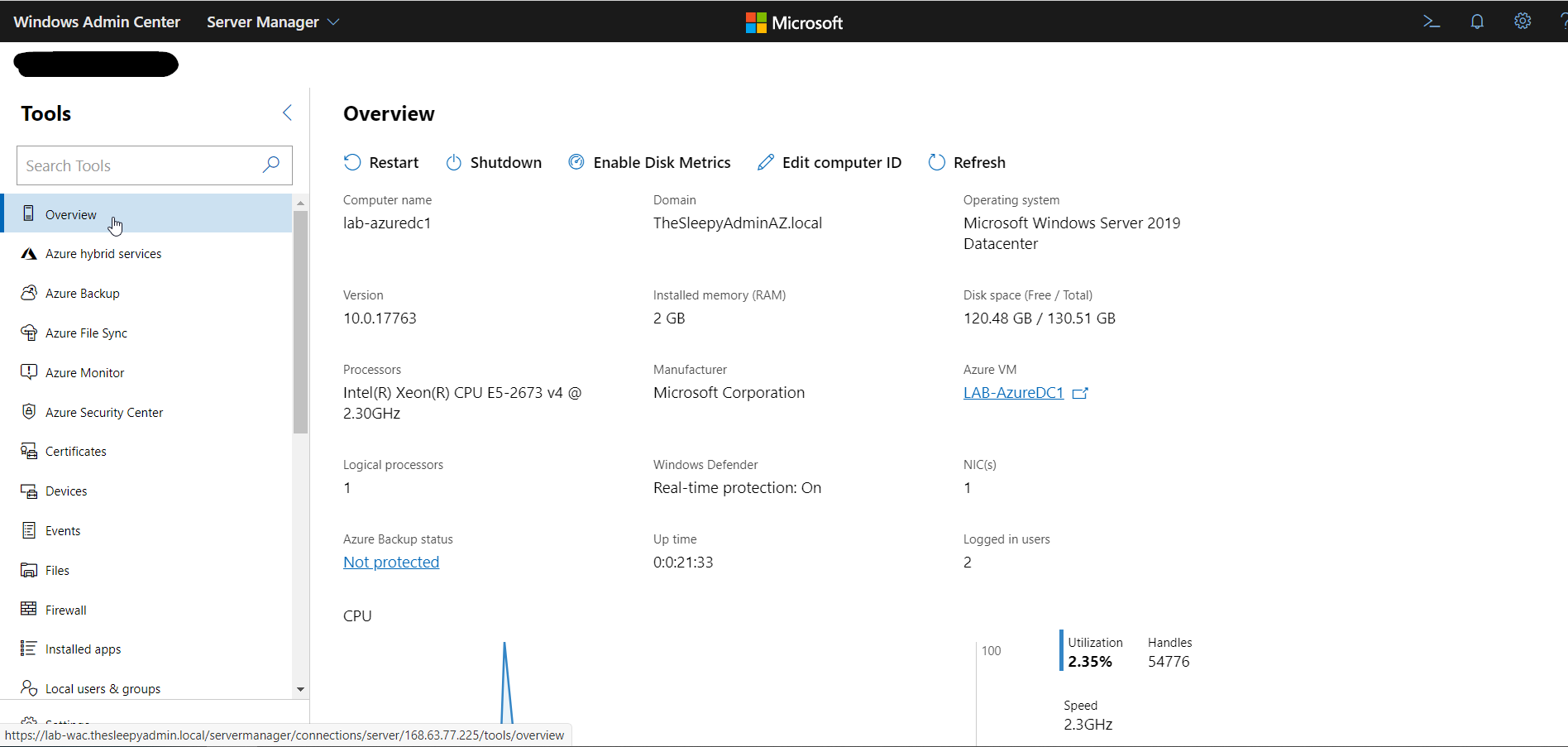Open the Certificates tool

[75, 452]
